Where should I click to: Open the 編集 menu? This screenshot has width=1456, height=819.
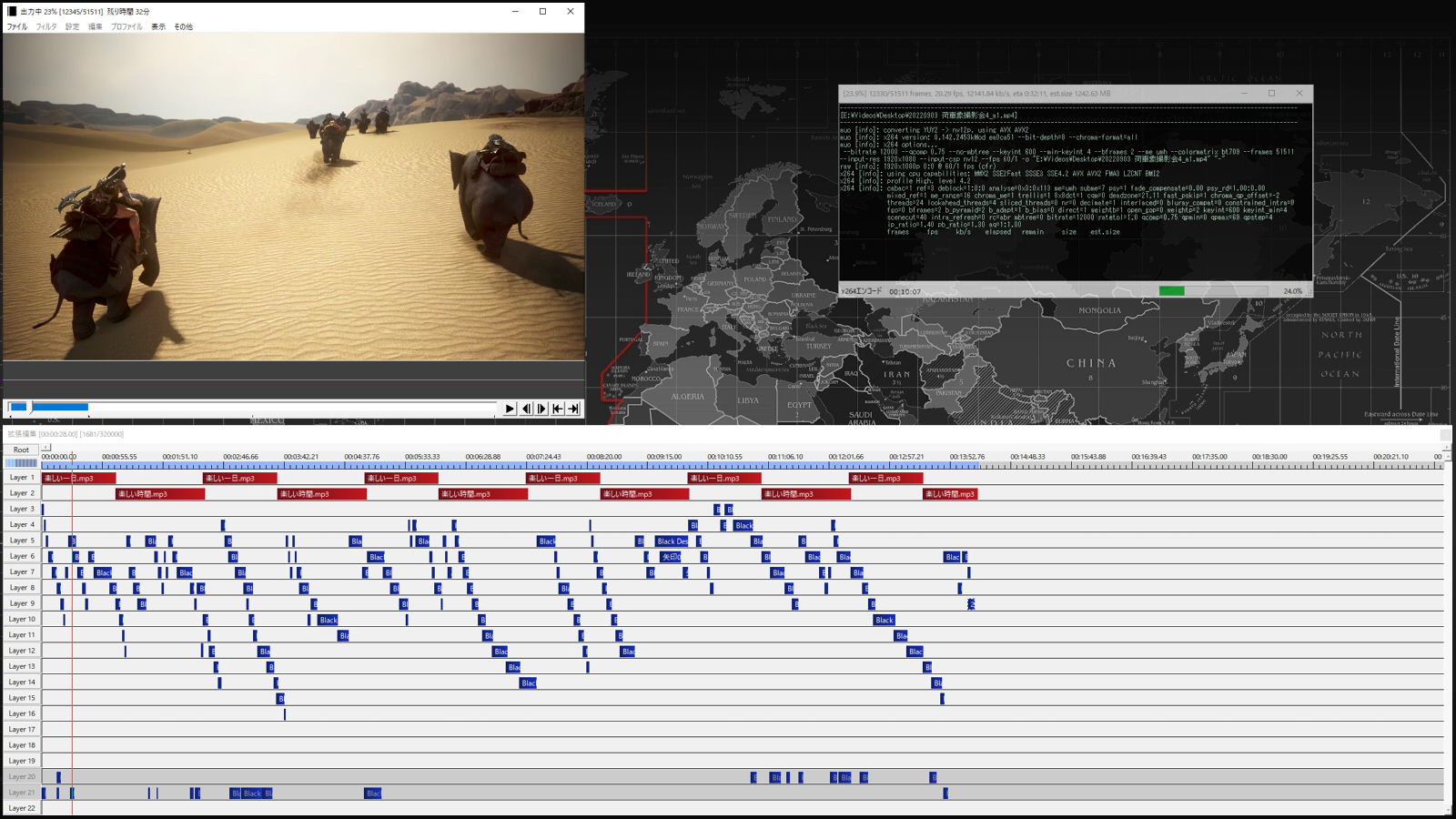tap(96, 27)
